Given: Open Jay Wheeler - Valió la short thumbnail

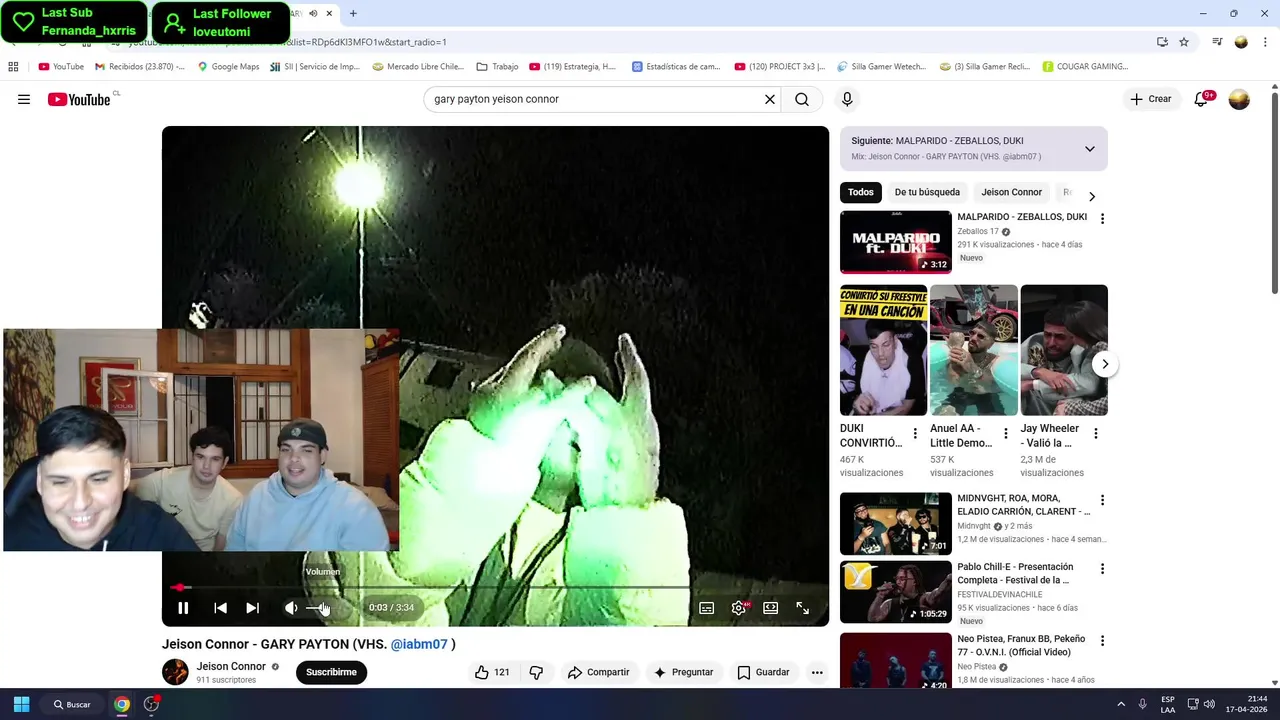Looking at the screenshot, I should click(x=1064, y=350).
